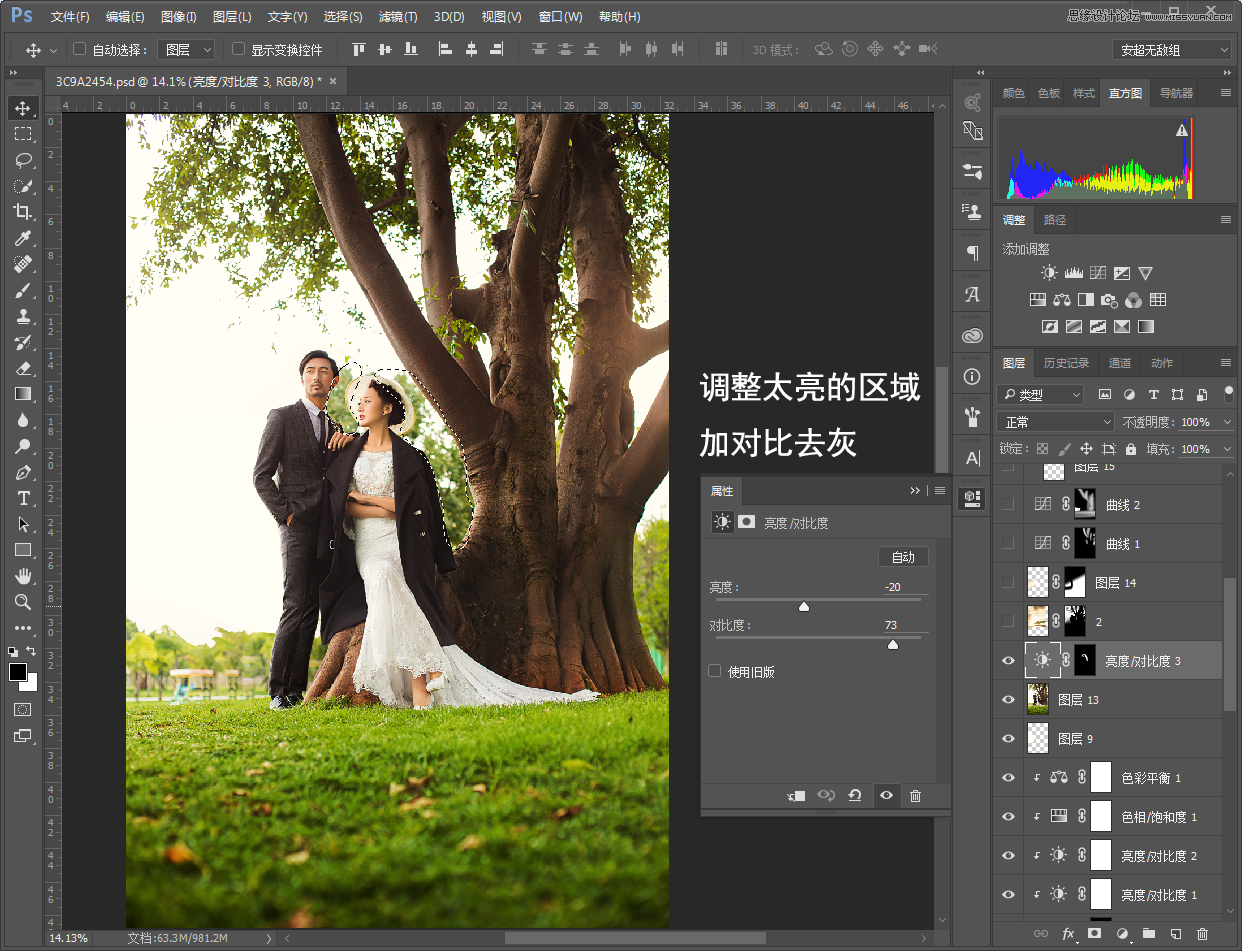The width and height of the screenshot is (1242, 951).
Task: Show the 图层 14 layer
Action: pyautogui.click(x=1008, y=582)
